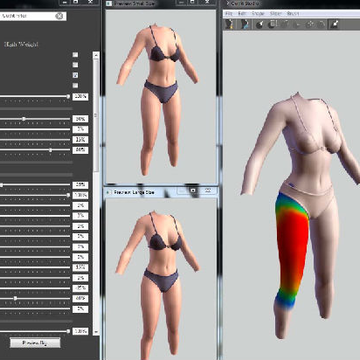Click the value box of the bottom slider
Viewport: 360px width, 360px height.
[x=80, y=331]
